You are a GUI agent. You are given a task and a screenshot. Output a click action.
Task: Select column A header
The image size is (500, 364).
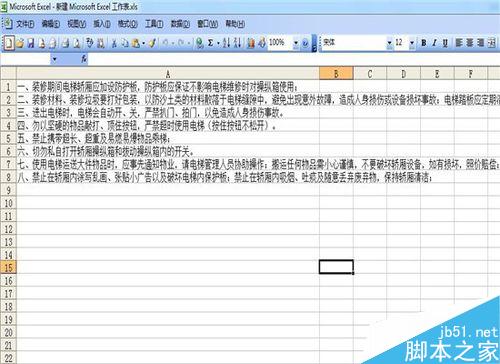pos(168,74)
